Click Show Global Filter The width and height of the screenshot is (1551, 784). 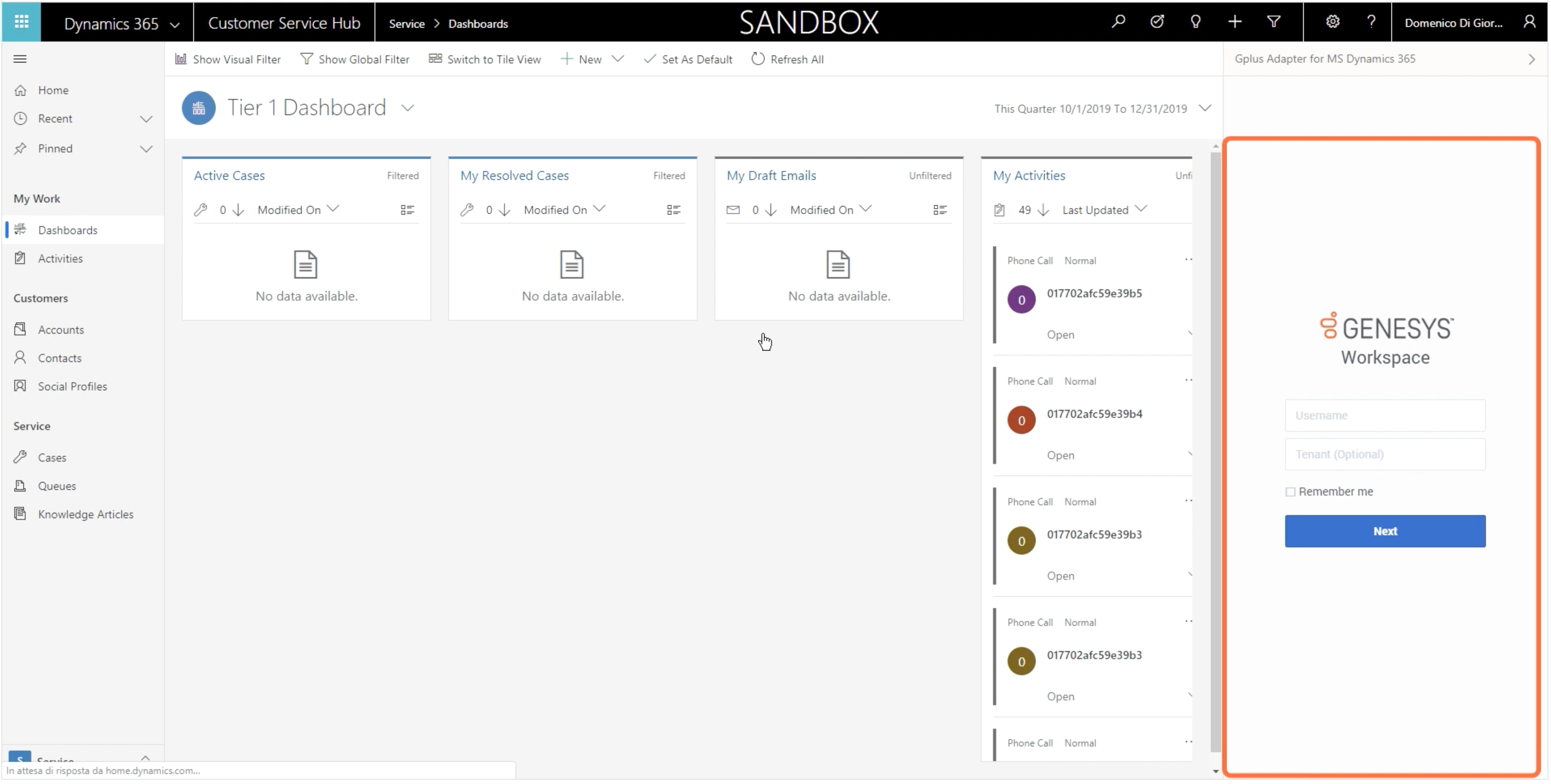(x=355, y=59)
